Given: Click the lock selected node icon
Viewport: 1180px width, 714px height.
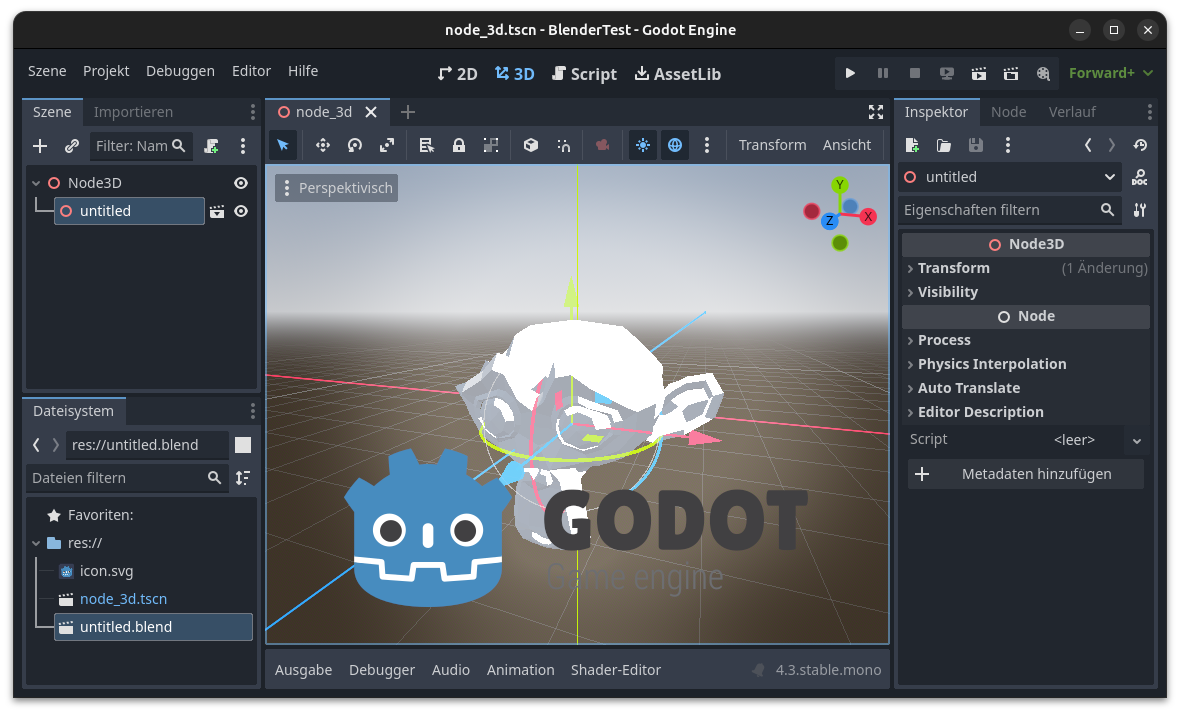Looking at the screenshot, I should [459, 145].
